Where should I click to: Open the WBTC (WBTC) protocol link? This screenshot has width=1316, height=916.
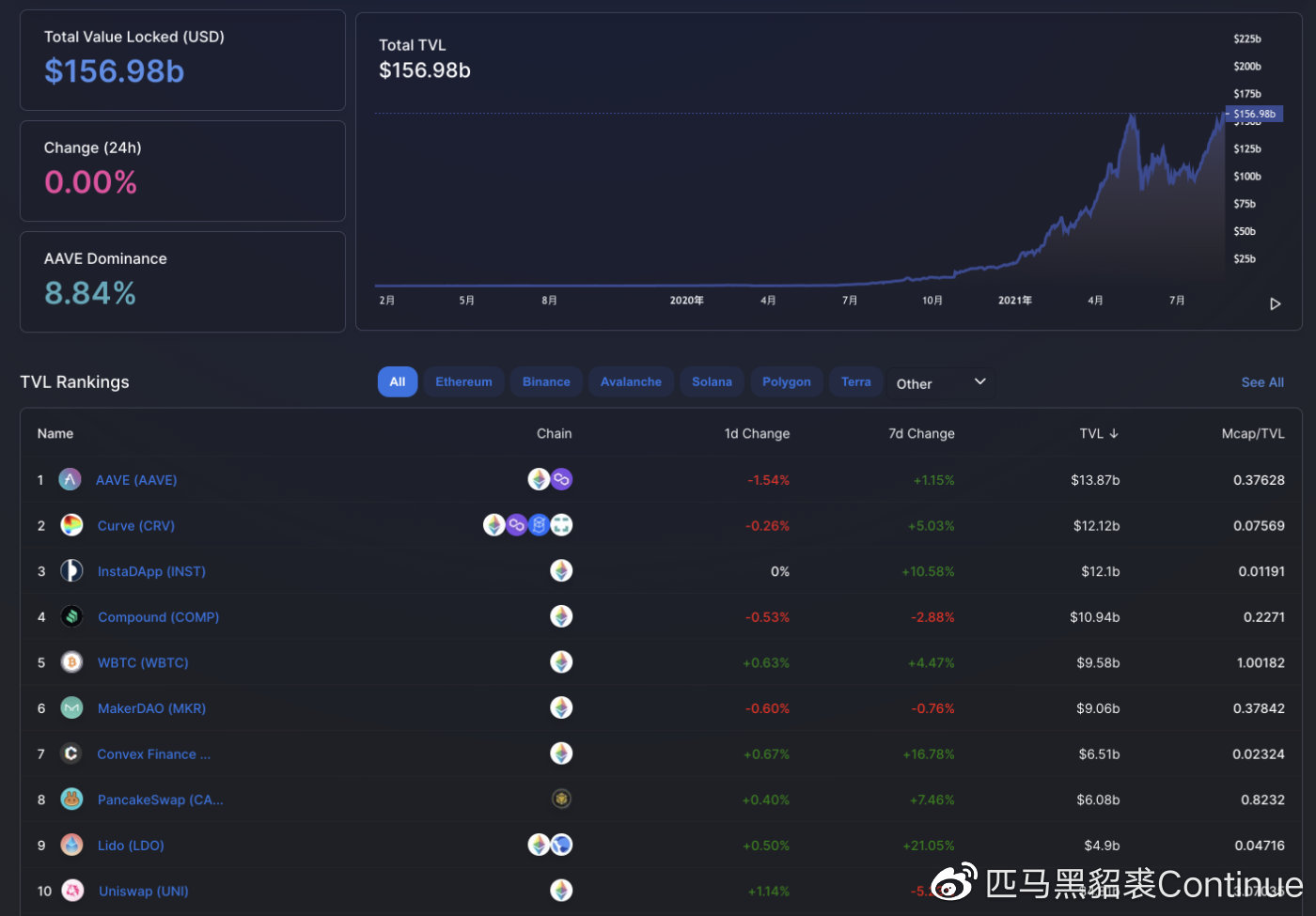[x=143, y=662]
